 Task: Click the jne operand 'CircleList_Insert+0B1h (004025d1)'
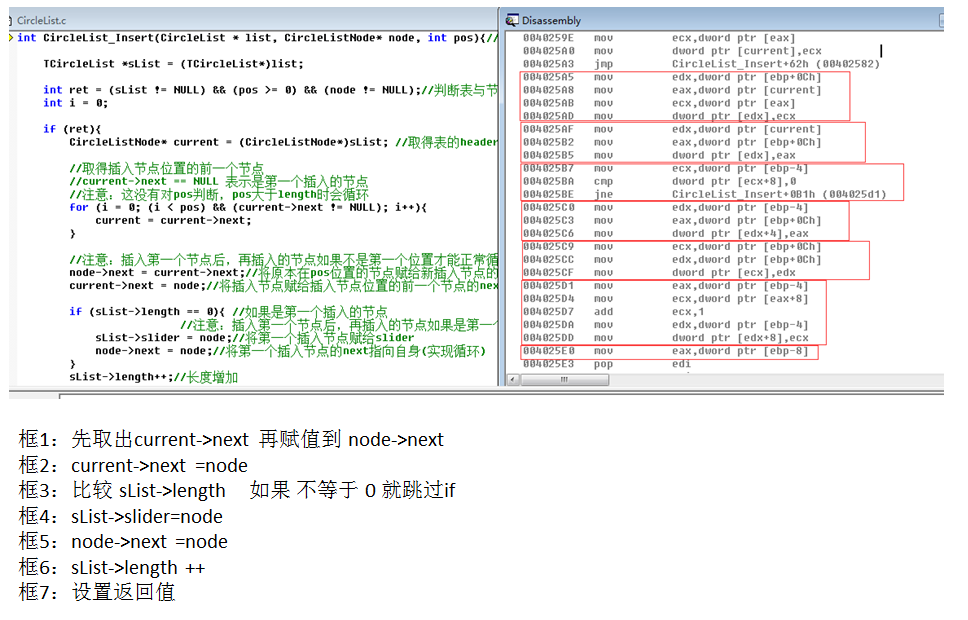tap(779, 195)
